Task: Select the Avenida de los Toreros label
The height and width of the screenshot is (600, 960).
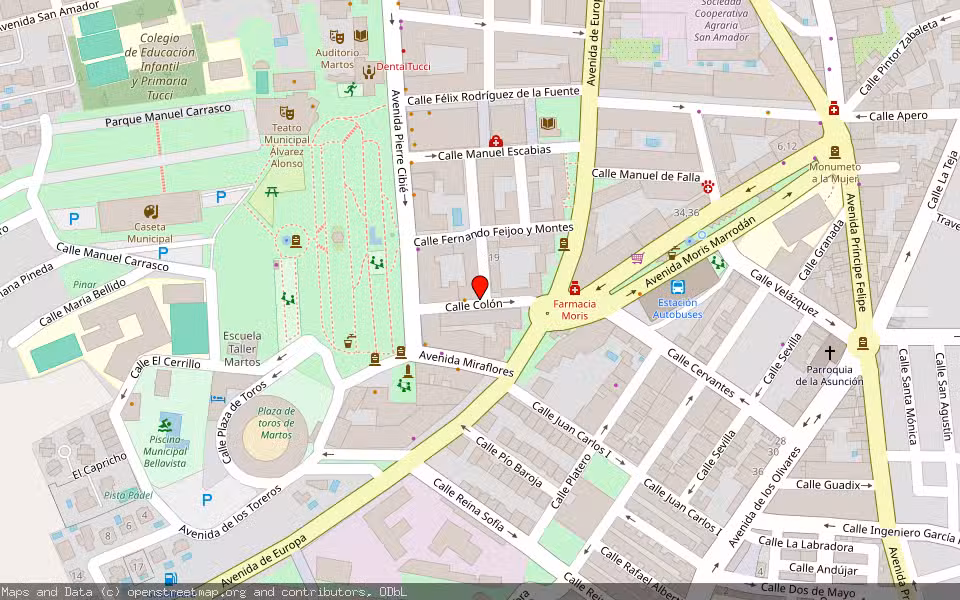Action: coord(230,512)
